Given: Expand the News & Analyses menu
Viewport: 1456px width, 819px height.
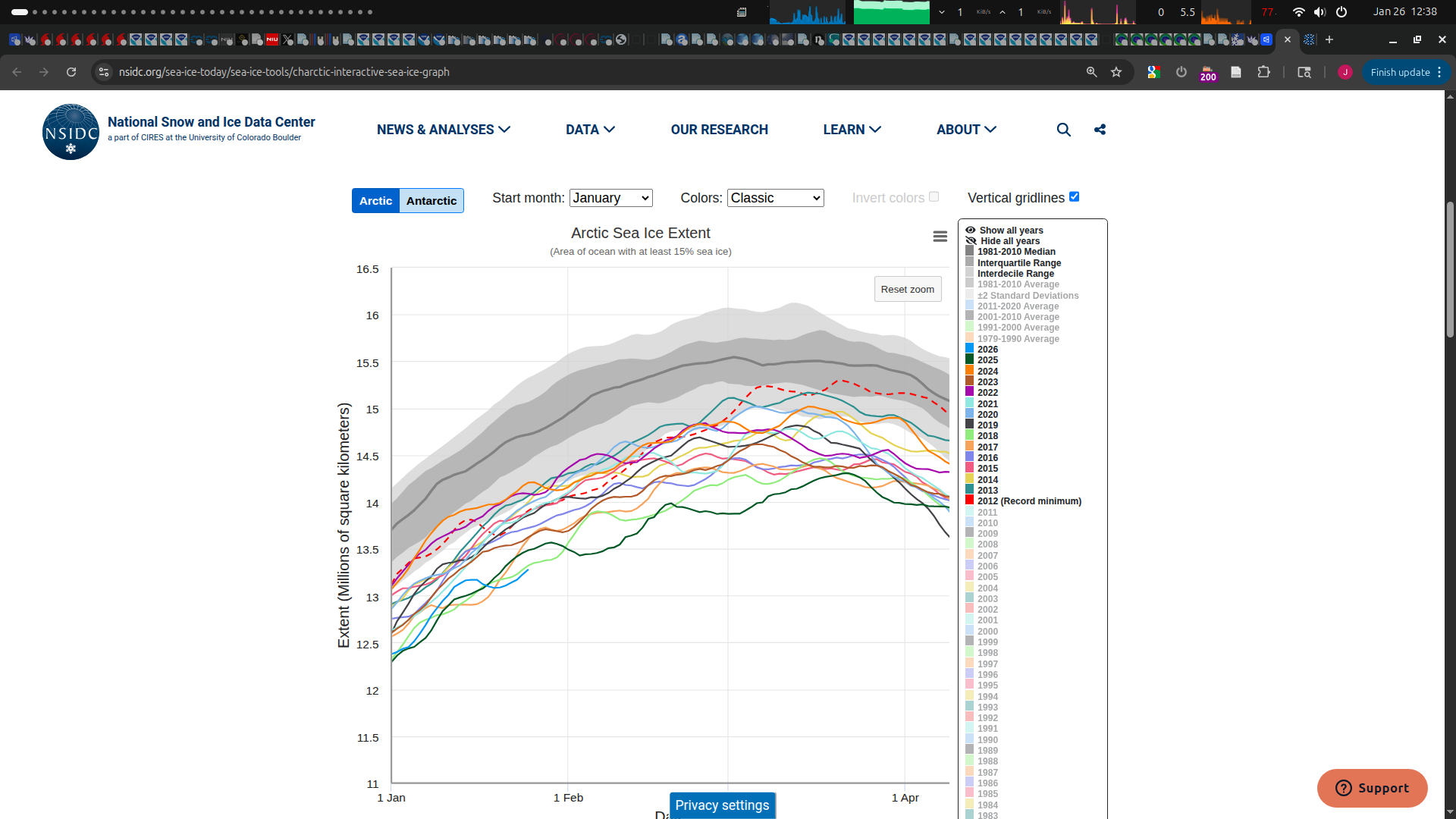Looking at the screenshot, I should tap(443, 130).
